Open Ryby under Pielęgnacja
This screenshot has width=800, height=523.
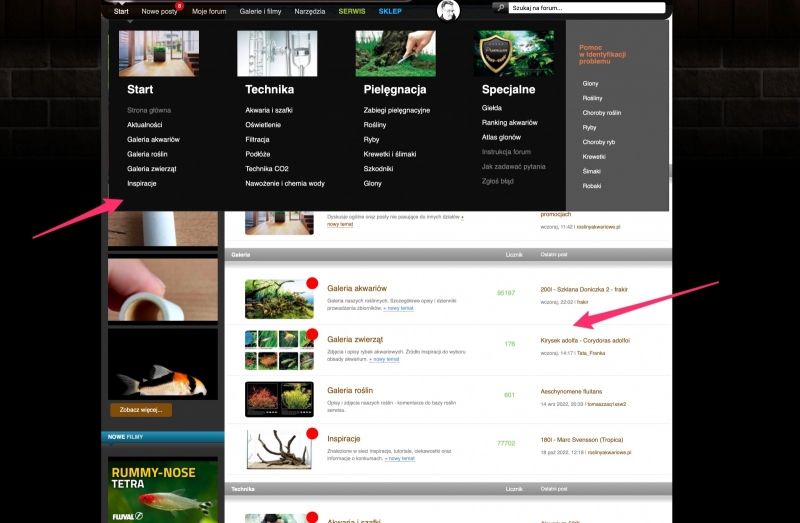371,139
